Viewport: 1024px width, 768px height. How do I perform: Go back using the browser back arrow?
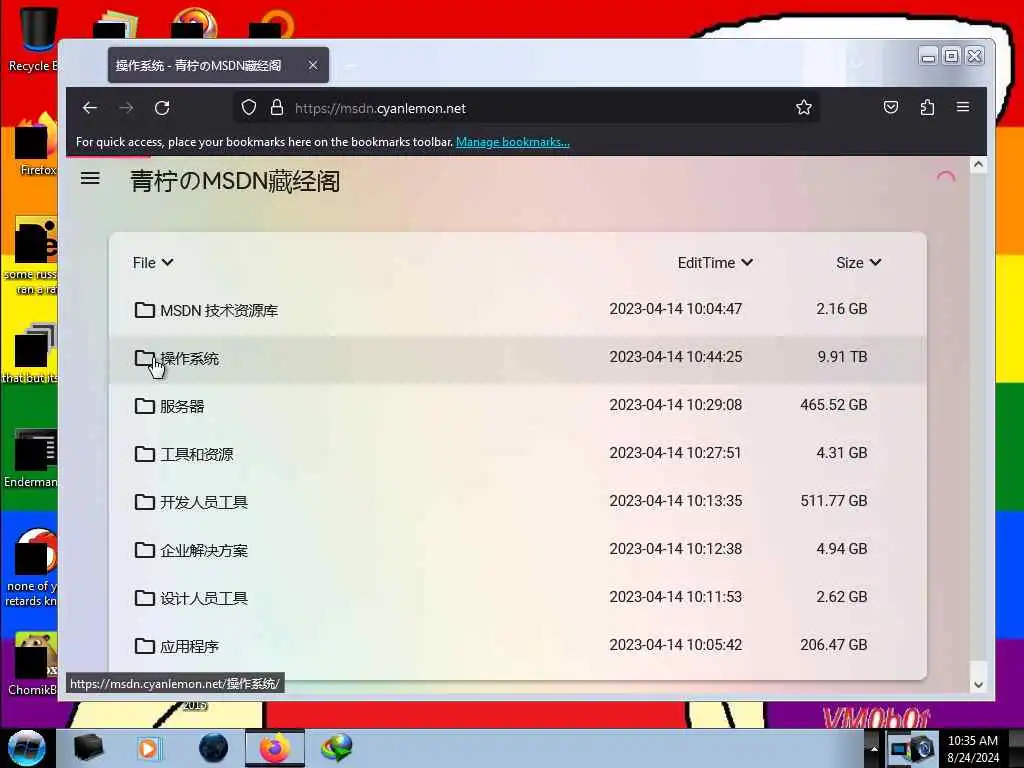[90, 108]
